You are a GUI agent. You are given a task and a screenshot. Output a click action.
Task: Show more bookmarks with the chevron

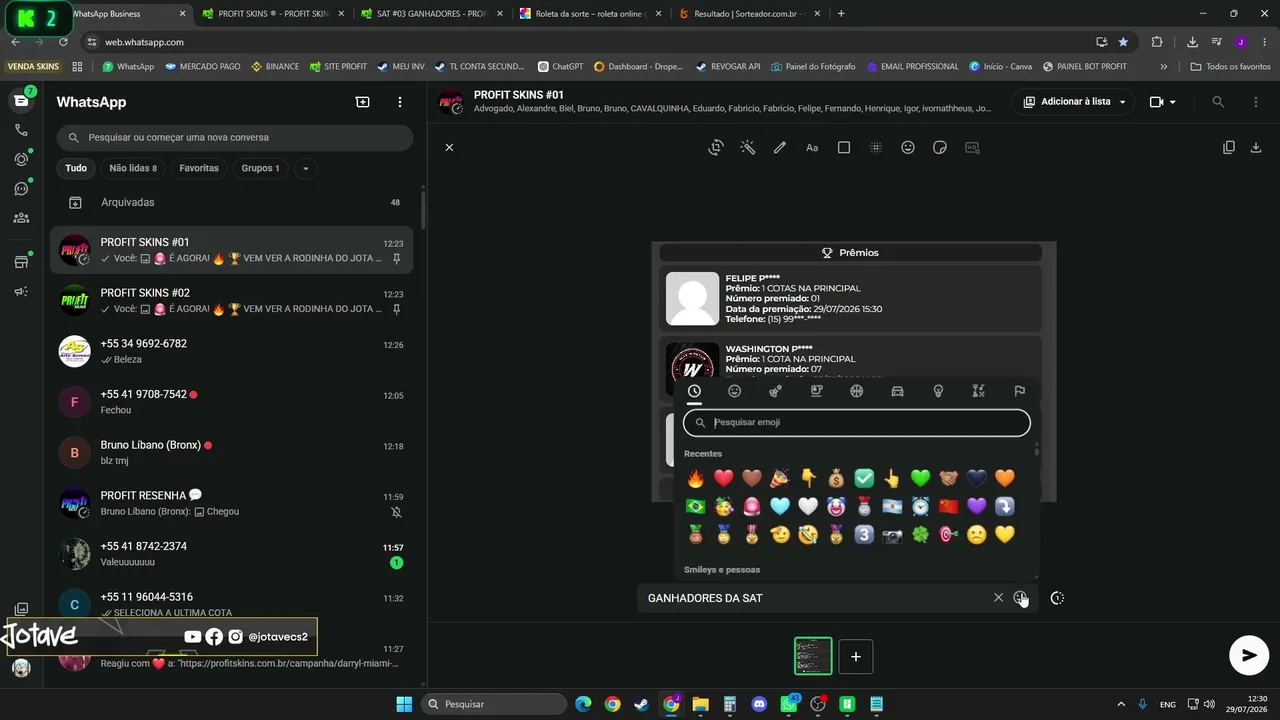pyautogui.click(x=1163, y=67)
